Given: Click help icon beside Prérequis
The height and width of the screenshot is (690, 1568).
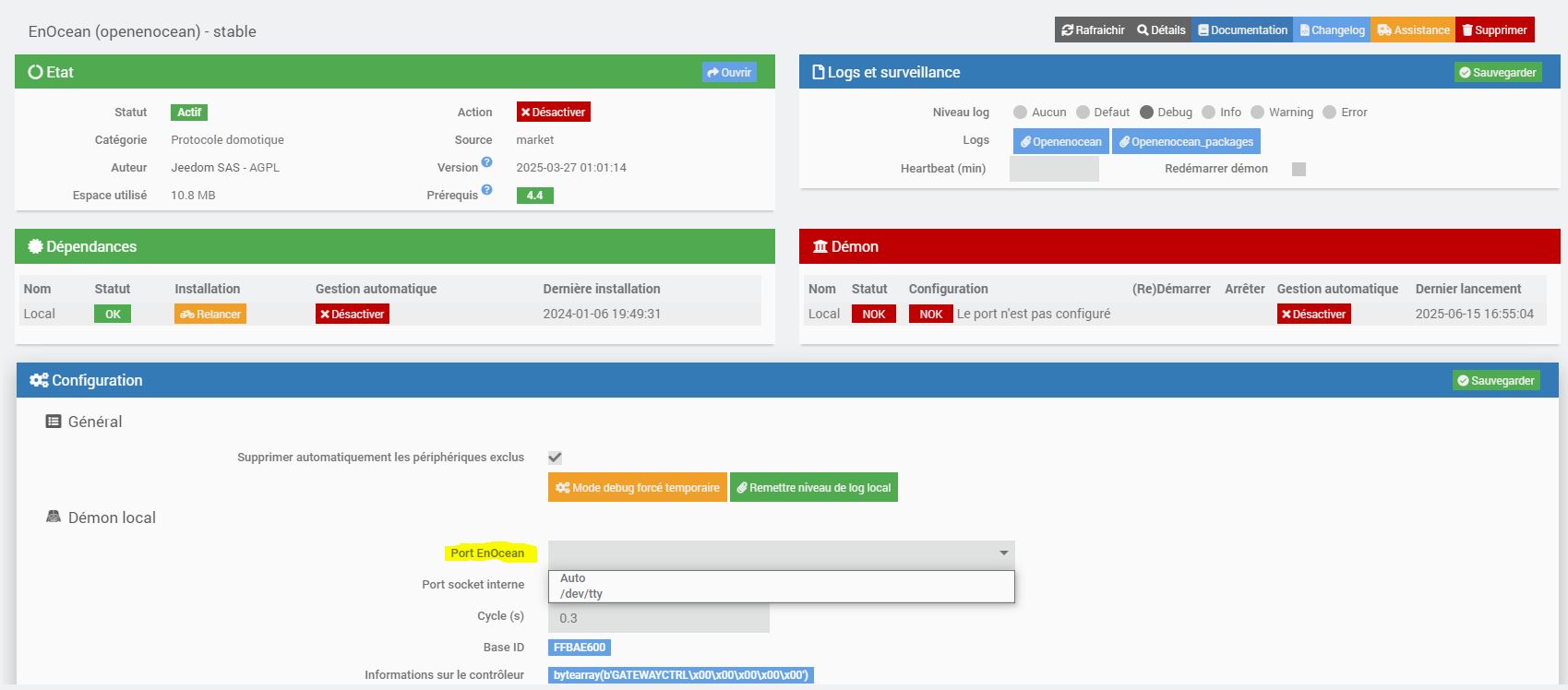Looking at the screenshot, I should pos(486,190).
